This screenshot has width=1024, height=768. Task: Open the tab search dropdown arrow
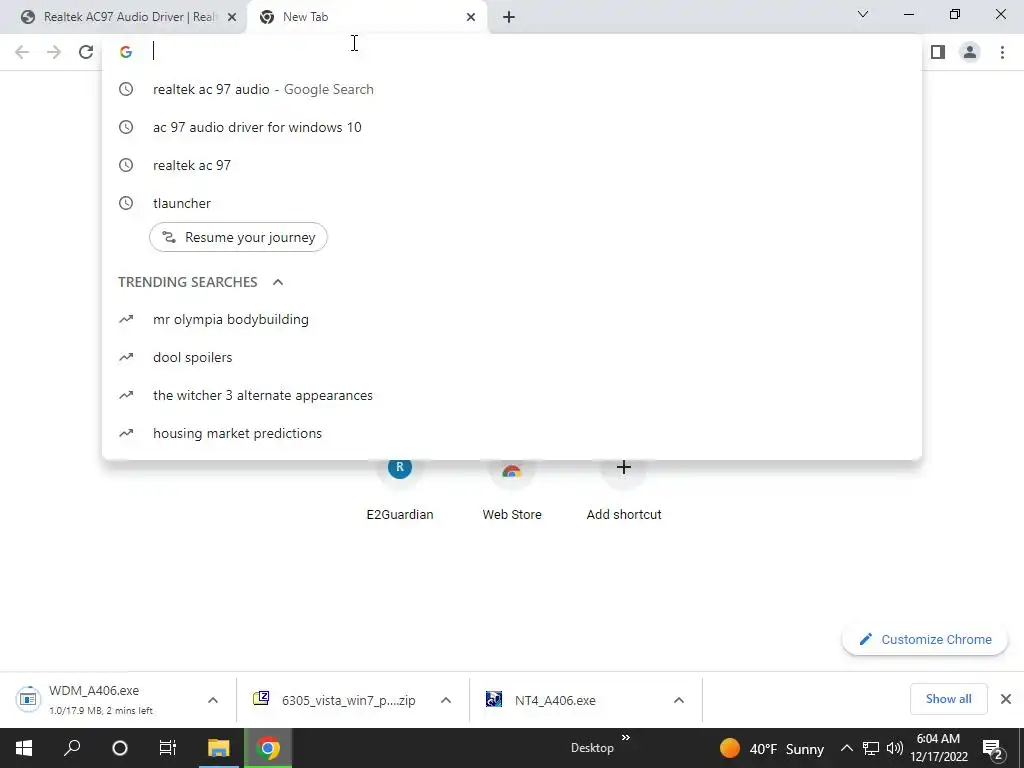pos(863,14)
